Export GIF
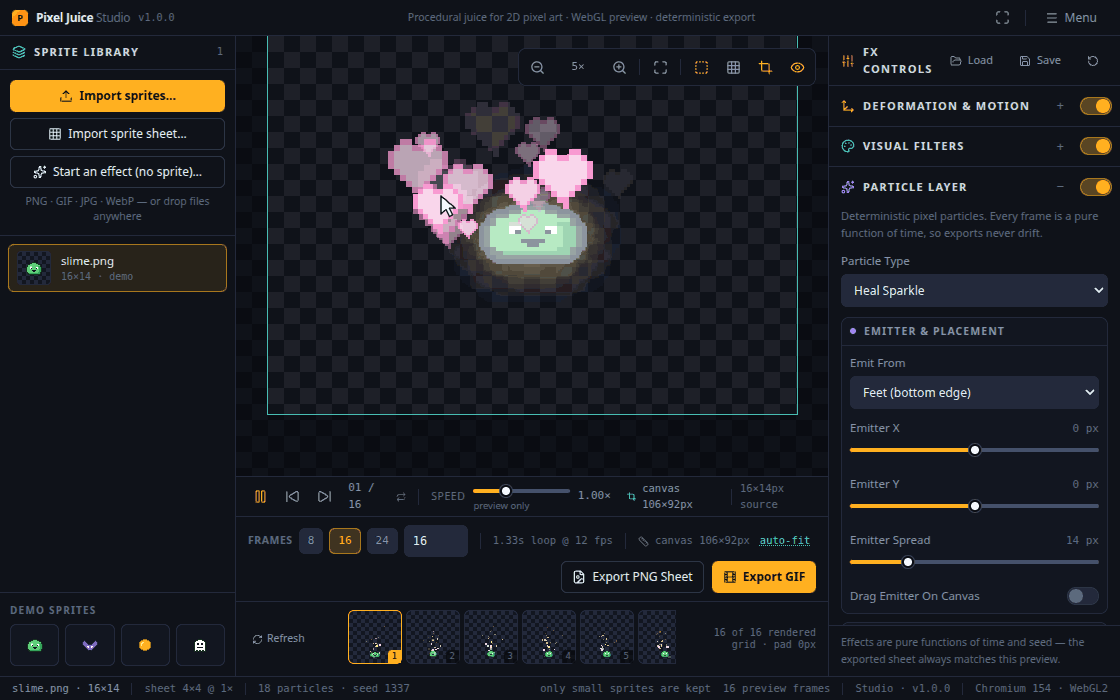Screen dimensions: 1120x700 coord(764,577)
